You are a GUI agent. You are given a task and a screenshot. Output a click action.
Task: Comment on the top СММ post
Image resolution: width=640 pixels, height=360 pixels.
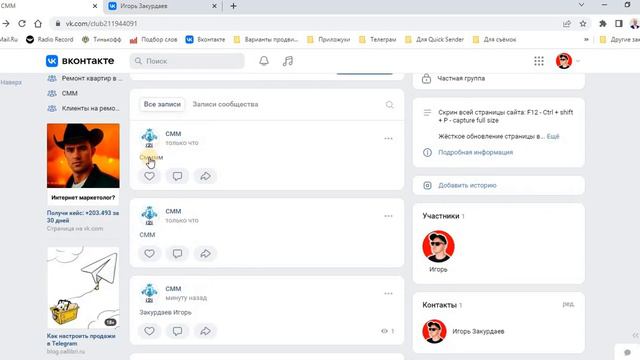tap(177, 176)
